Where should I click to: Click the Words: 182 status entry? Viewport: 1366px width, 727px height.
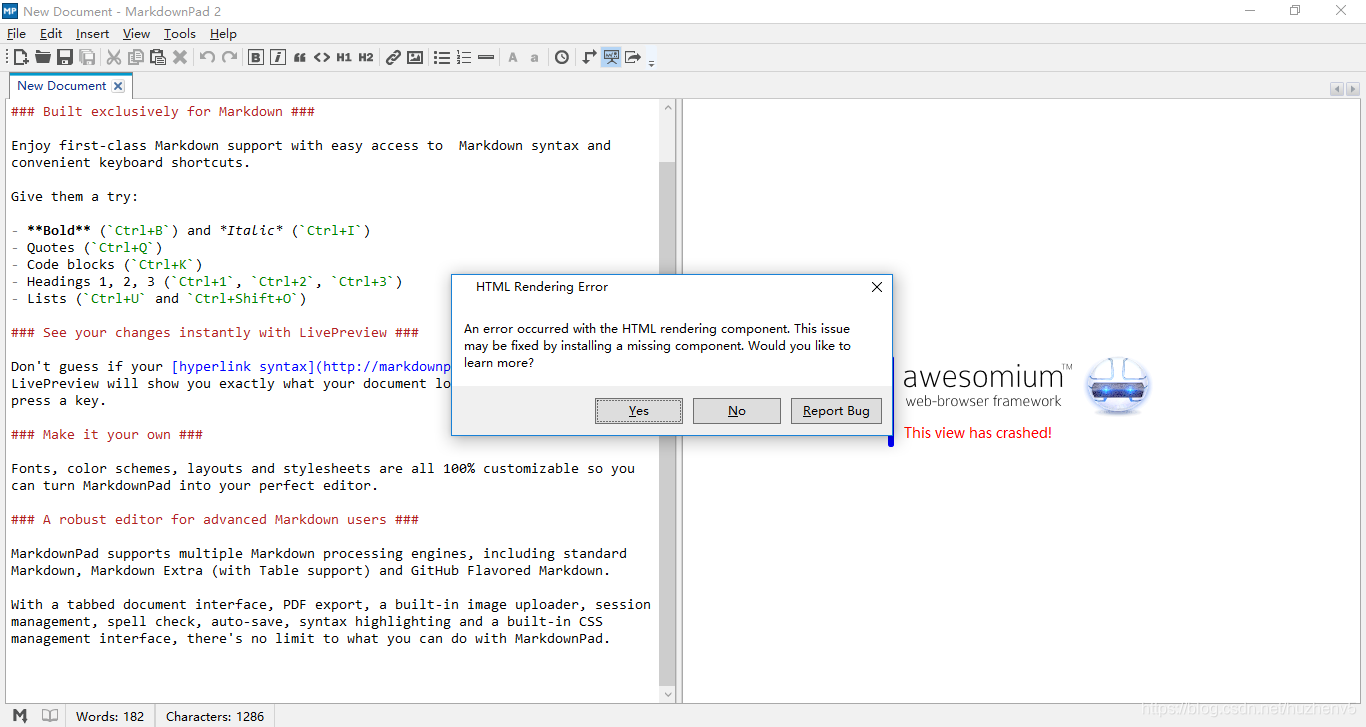pos(110,716)
